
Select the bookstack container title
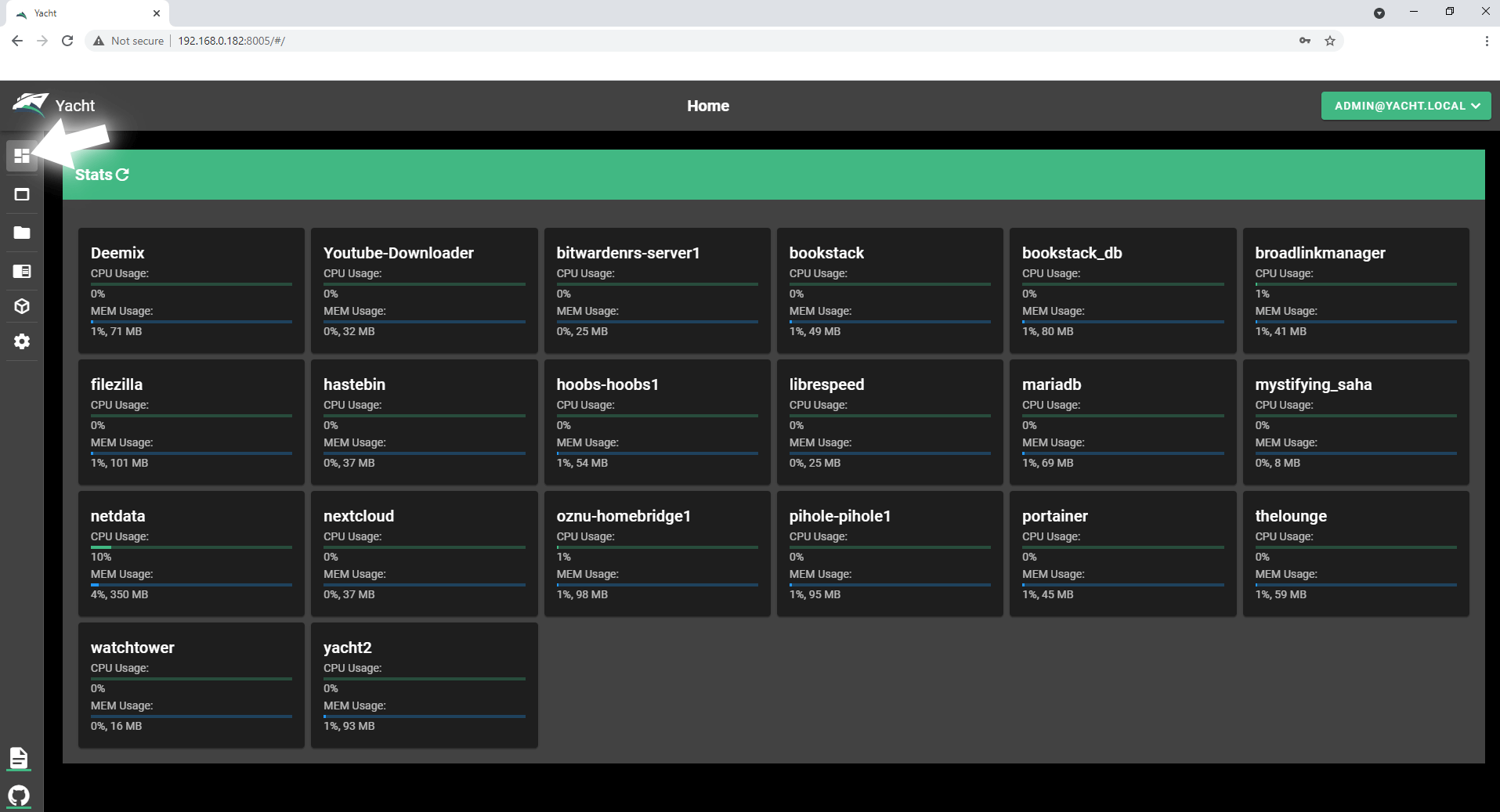click(x=826, y=253)
